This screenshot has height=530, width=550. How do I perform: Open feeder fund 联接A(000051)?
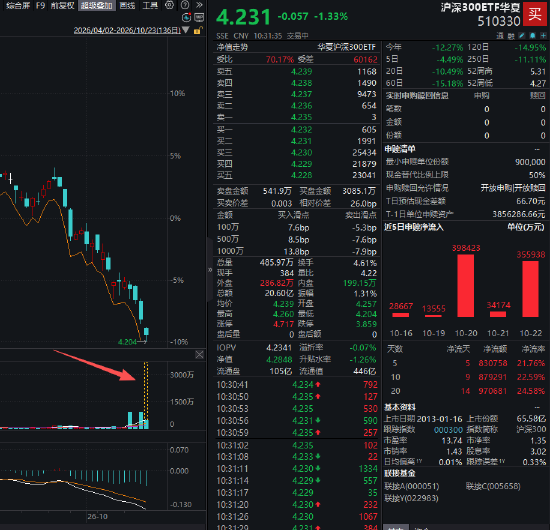pyautogui.click(x=411, y=486)
